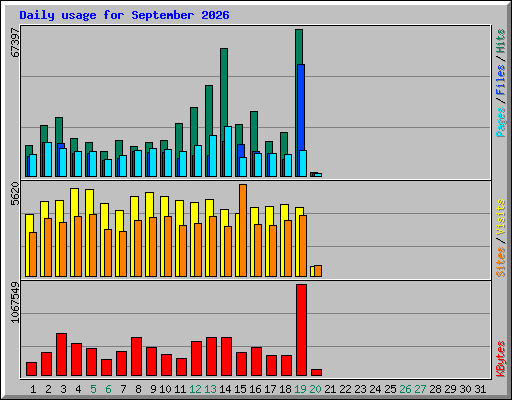
Task: Click day 11 on the x-axis
Action: tap(180, 389)
